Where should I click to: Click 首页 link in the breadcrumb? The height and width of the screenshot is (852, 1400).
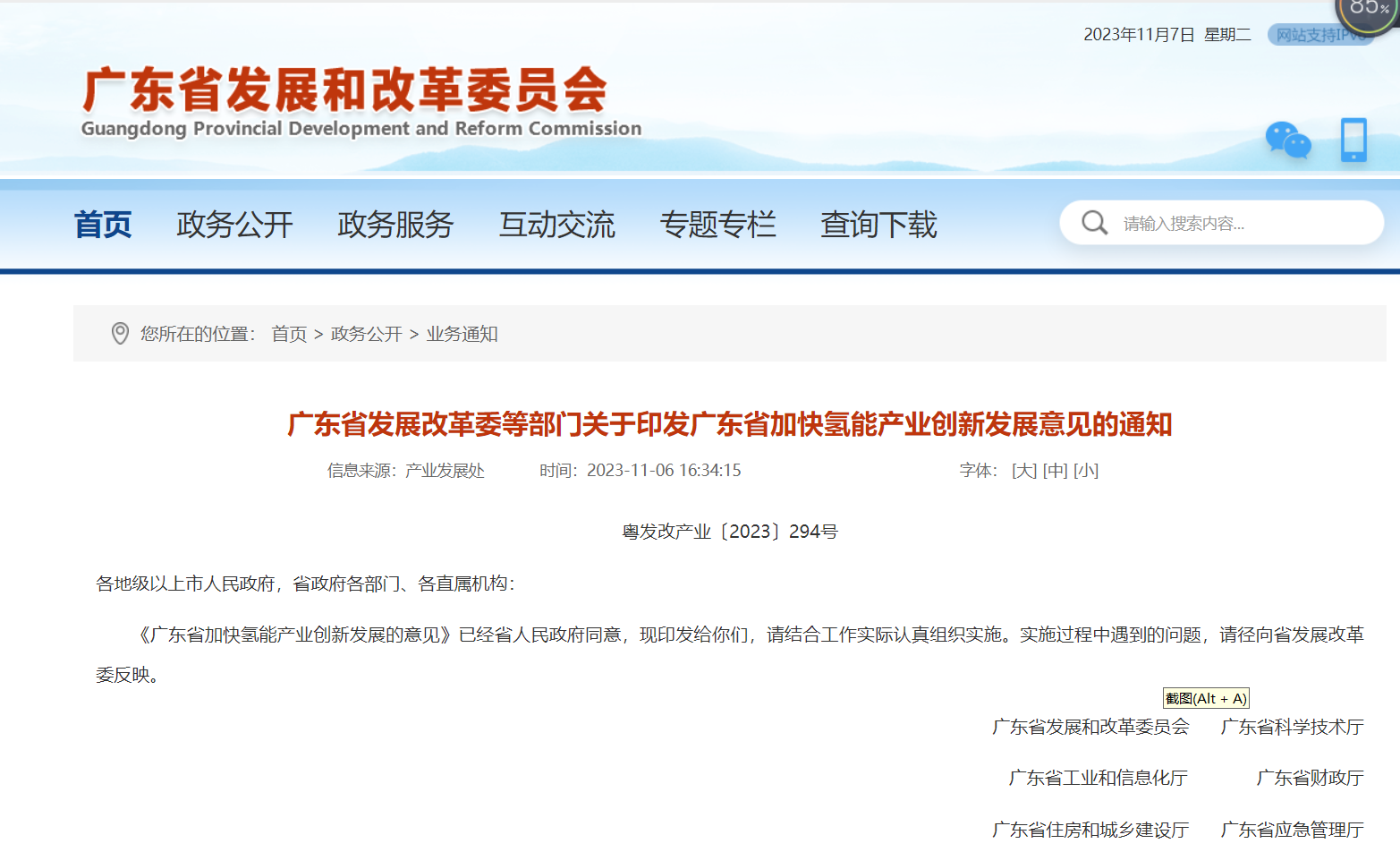pyautogui.click(x=289, y=334)
